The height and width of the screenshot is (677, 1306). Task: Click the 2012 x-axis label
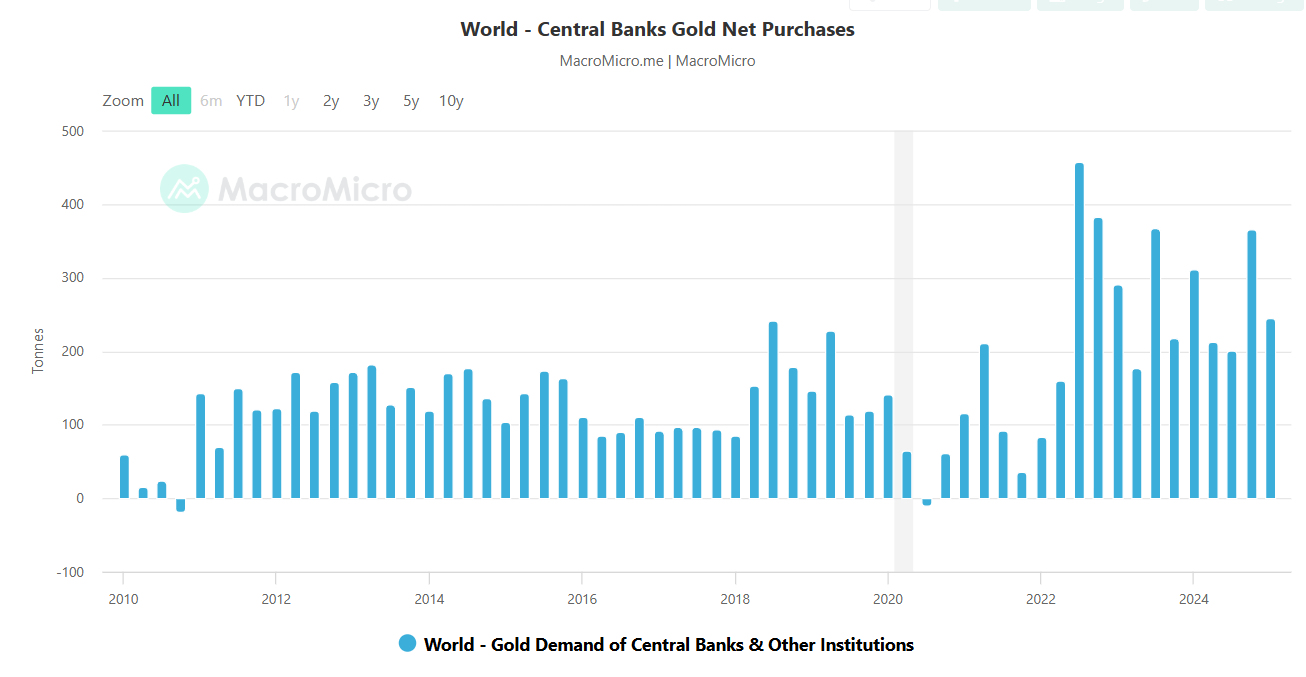tap(276, 600)
